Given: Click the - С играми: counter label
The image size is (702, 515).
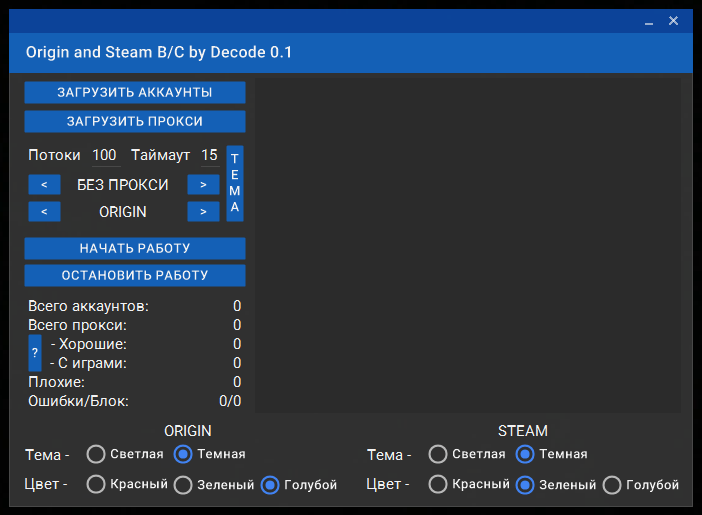Looking at the screenshot, I should [88, 363].
